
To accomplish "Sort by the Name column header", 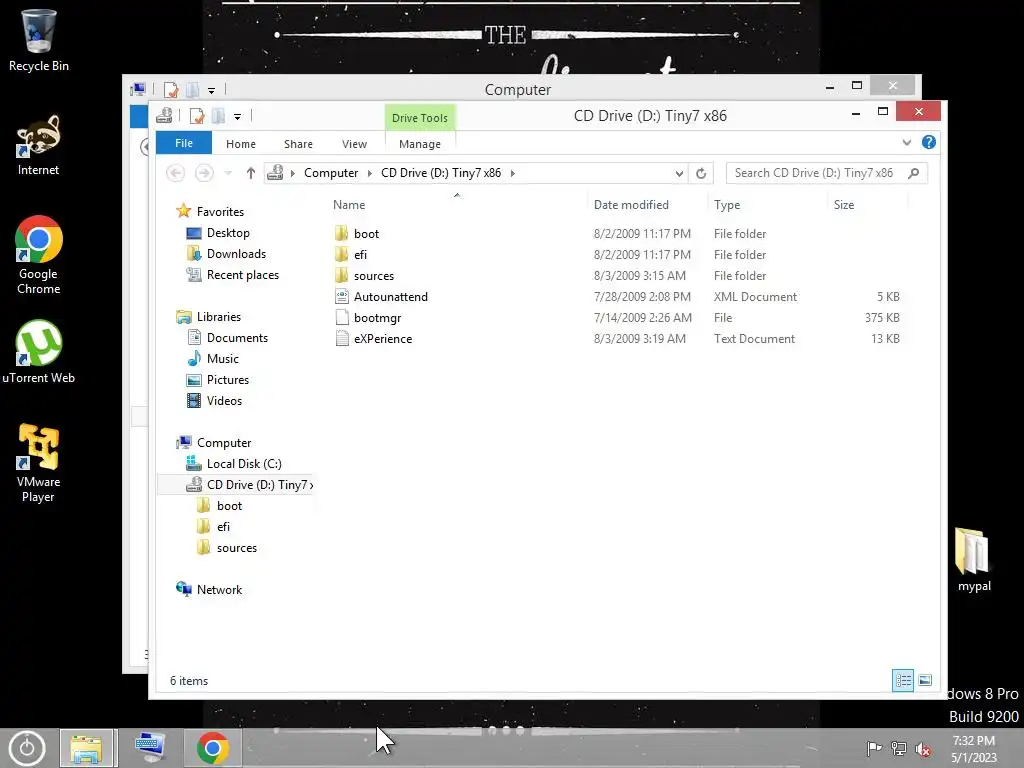I will pos(349,204).
